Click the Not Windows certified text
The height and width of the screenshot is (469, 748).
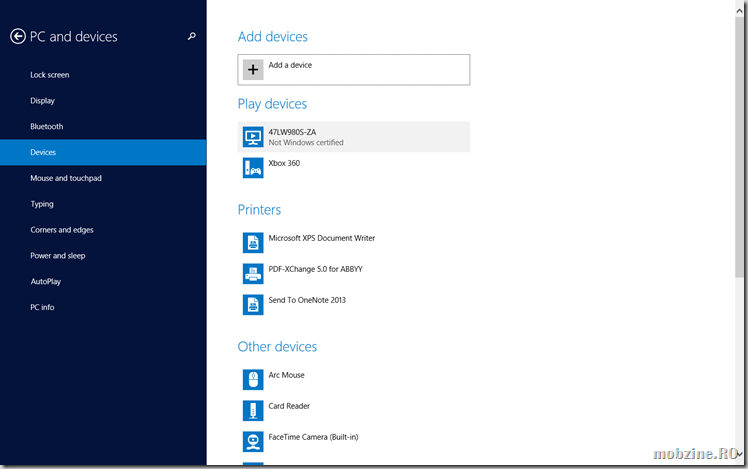click(x=306, y=143)
